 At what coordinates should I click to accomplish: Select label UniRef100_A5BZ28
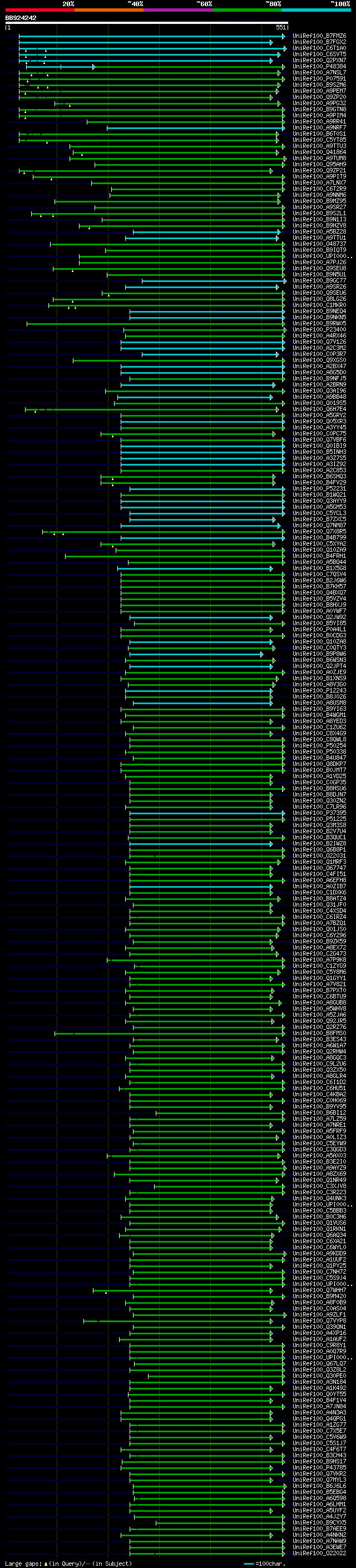click(x=319, y=231)
